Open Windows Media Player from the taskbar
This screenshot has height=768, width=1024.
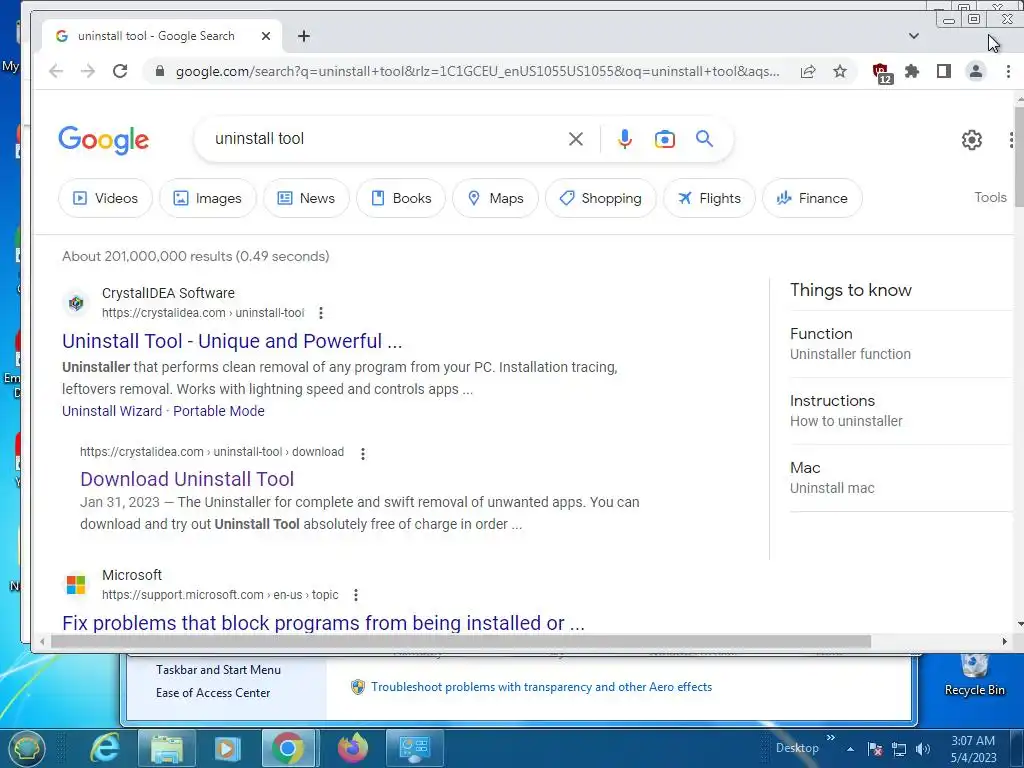227,748
